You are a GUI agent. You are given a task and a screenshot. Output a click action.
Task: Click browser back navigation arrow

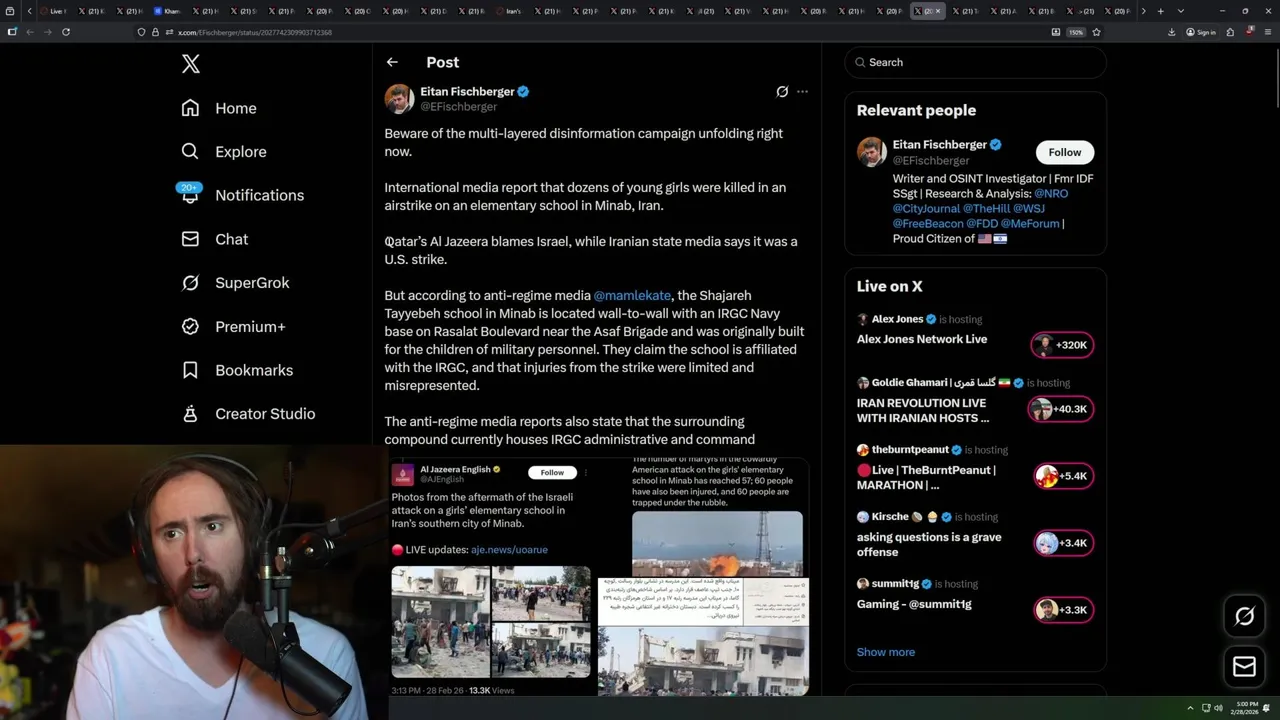coord(30,32)
